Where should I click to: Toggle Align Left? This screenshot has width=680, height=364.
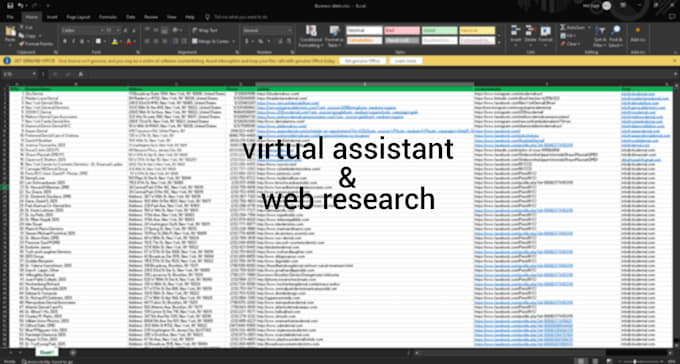147,42
